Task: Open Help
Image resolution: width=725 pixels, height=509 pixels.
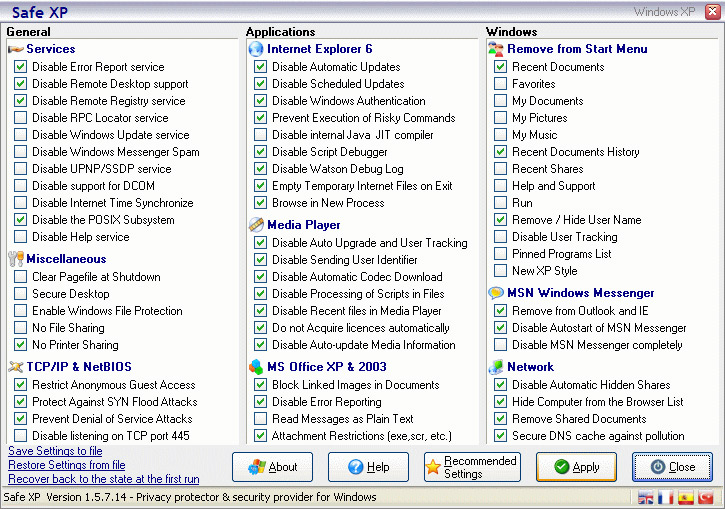Action: tap(369, 467)
